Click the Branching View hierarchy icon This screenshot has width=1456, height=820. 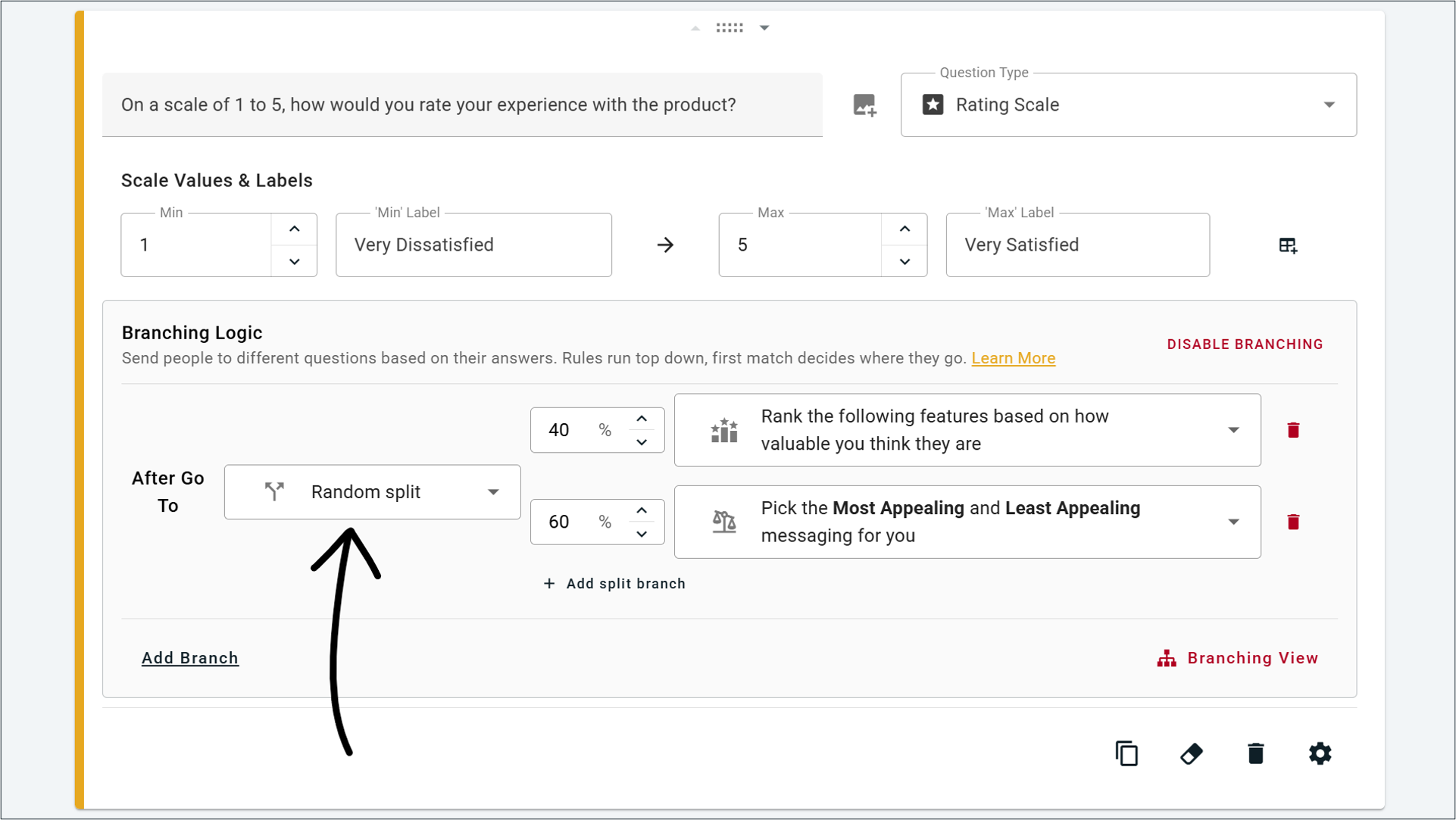coord(1167,658)
